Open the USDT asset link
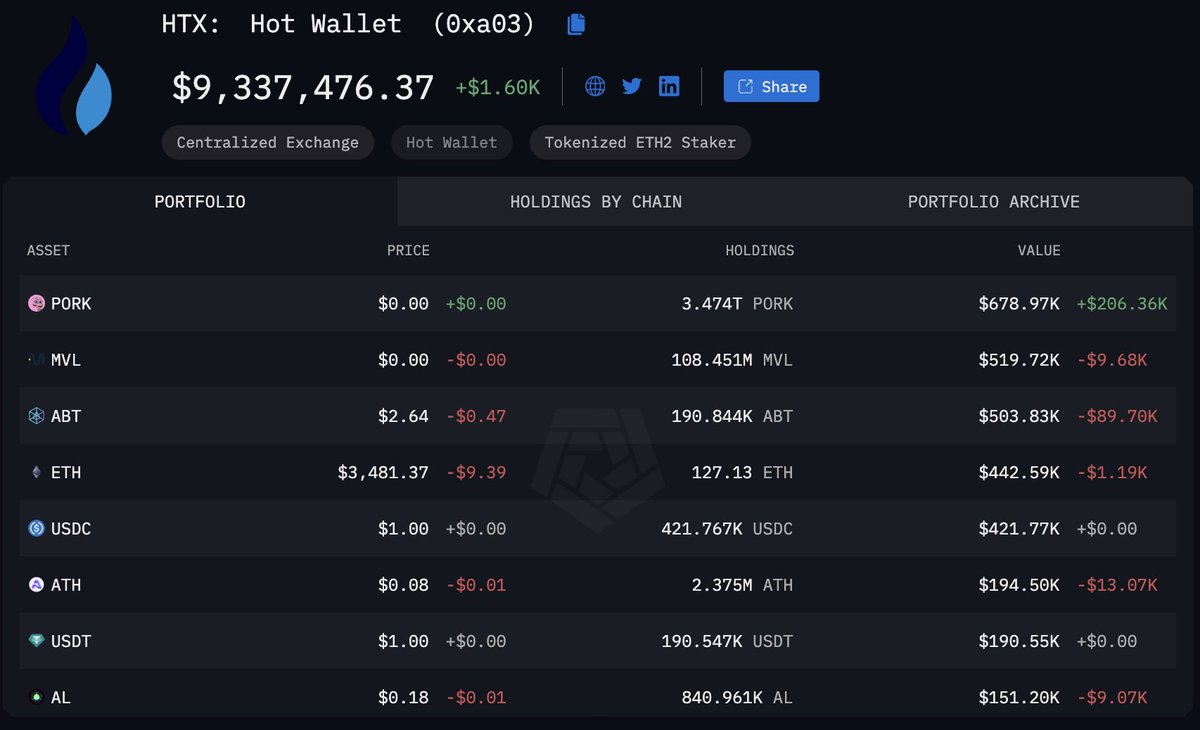 tap(71, 641)
